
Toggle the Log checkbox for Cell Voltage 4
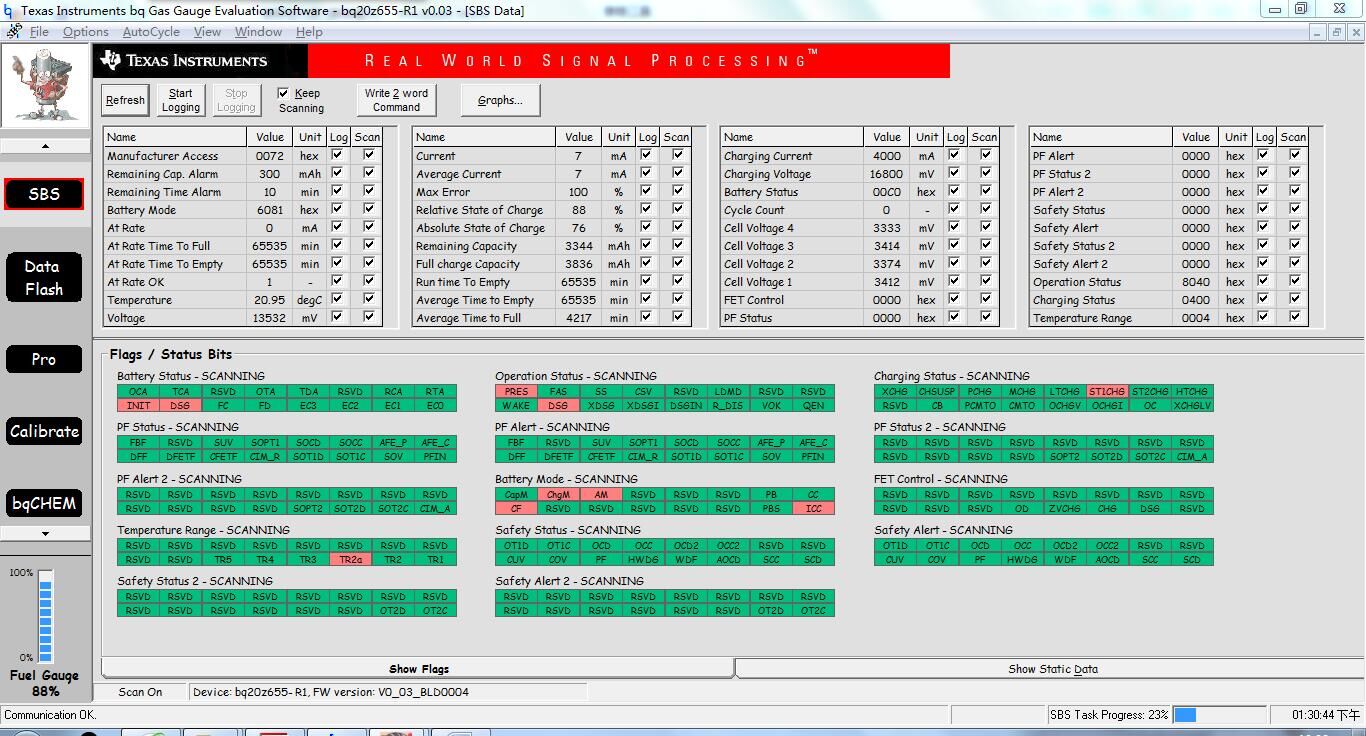click(955, 227)
